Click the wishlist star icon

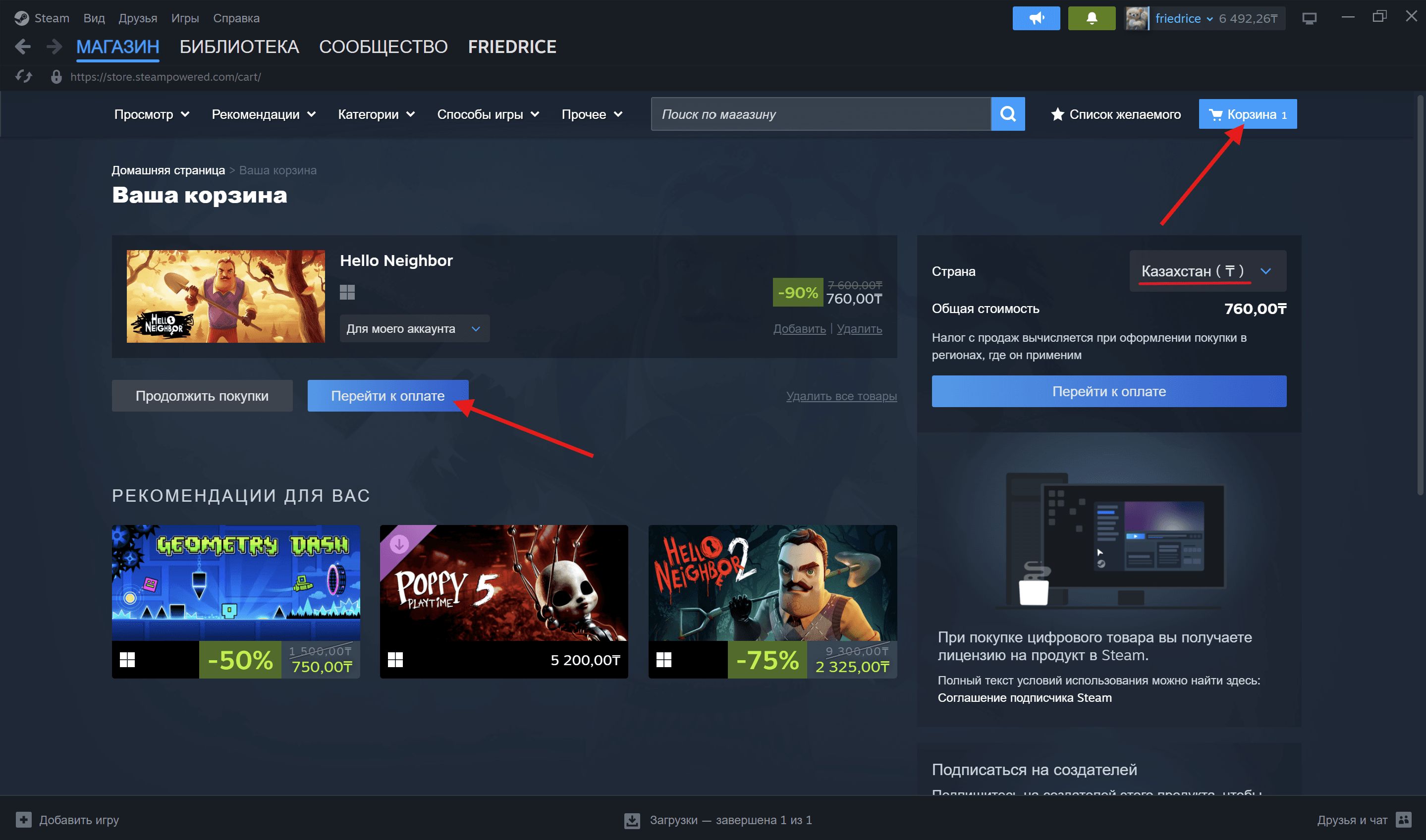pos(1057,114)
